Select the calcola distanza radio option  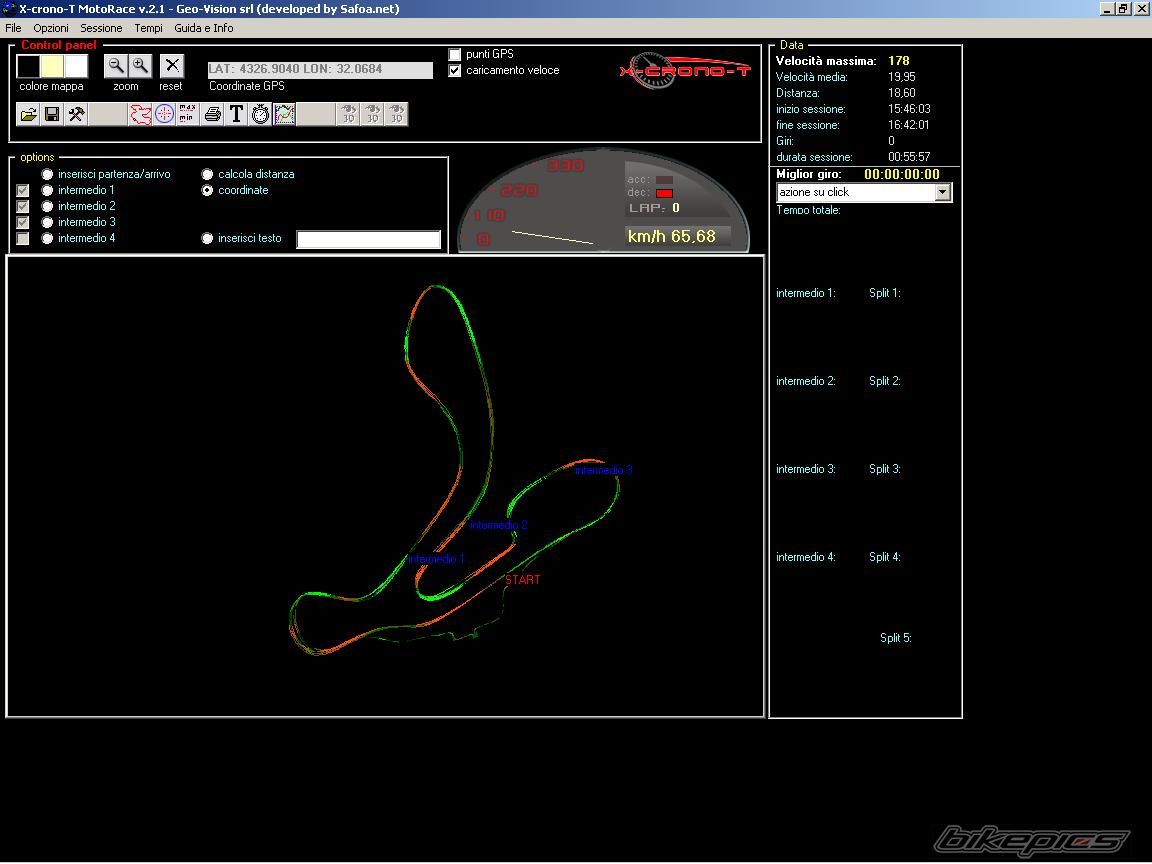click(x=208, y=175)
